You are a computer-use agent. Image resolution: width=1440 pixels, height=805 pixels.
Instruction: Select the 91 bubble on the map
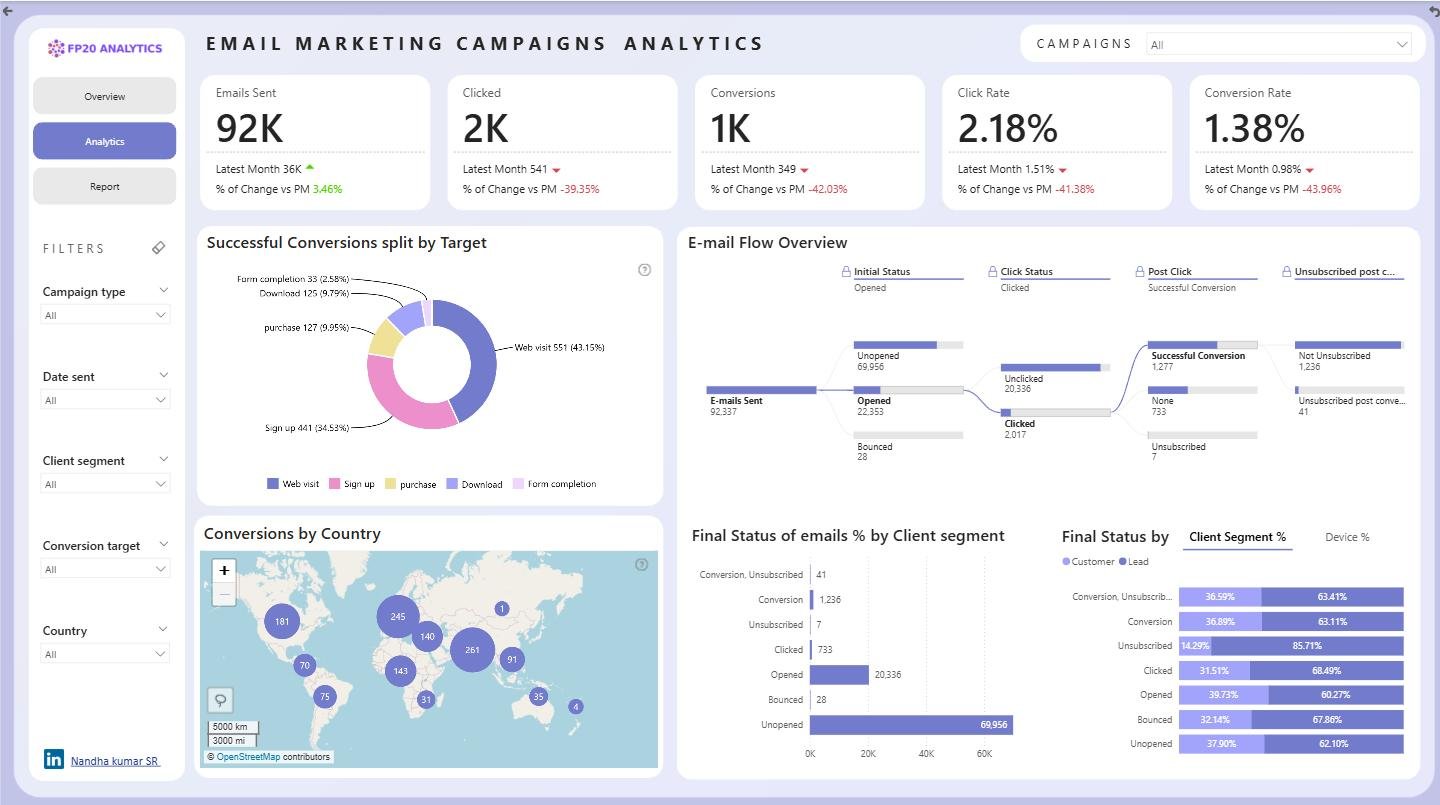512,659
